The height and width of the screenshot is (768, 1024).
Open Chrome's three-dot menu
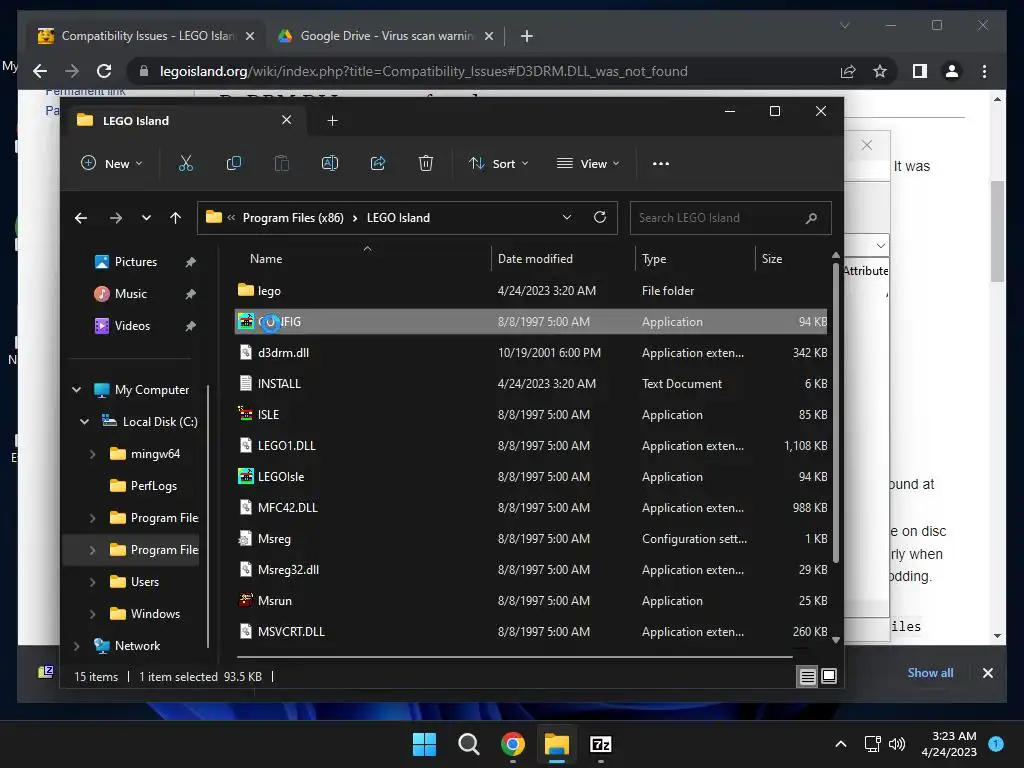pos(984,71)
